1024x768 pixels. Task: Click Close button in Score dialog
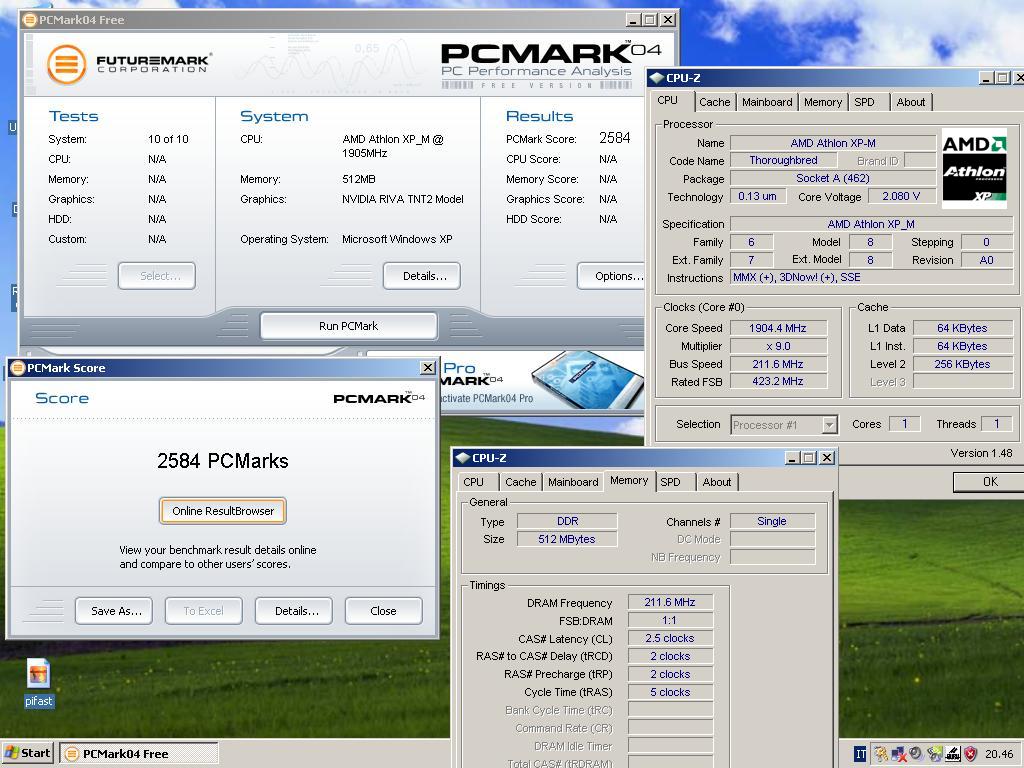(x=383, y=611)
